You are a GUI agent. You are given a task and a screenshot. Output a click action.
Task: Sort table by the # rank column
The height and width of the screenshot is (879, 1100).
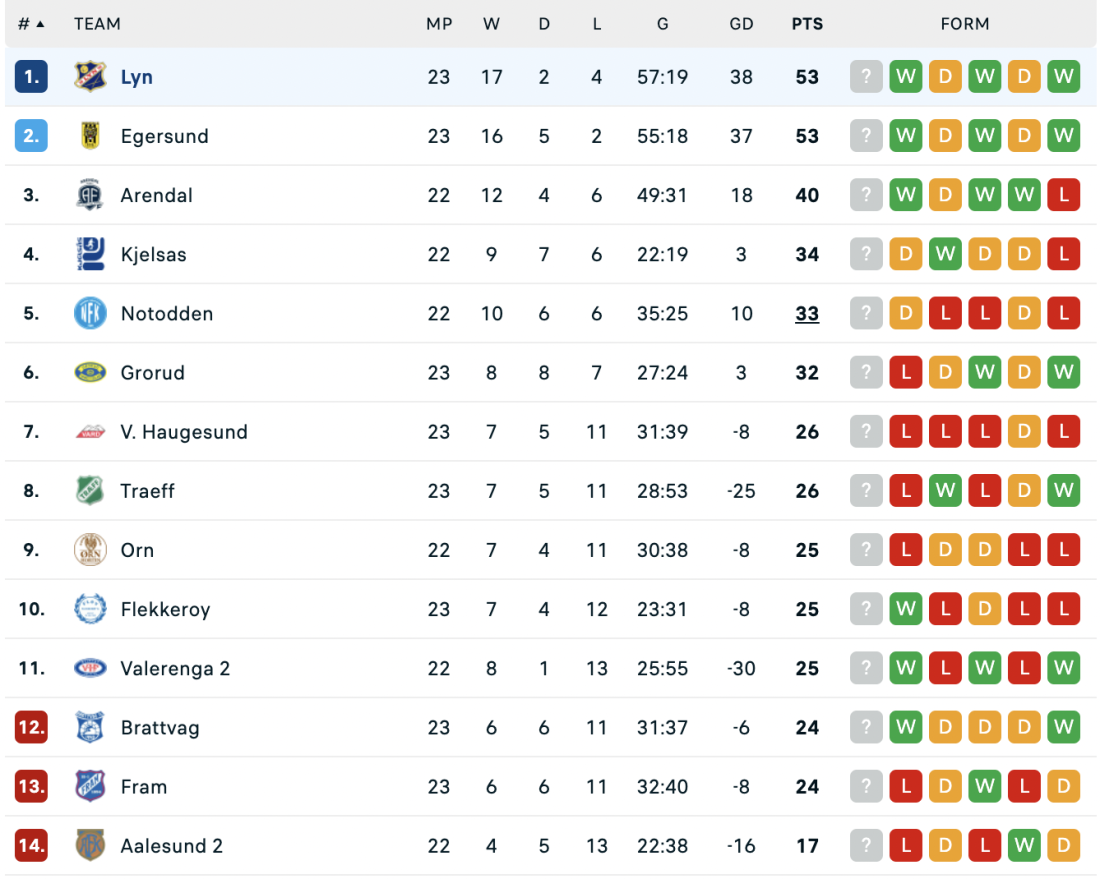(31, 24)
